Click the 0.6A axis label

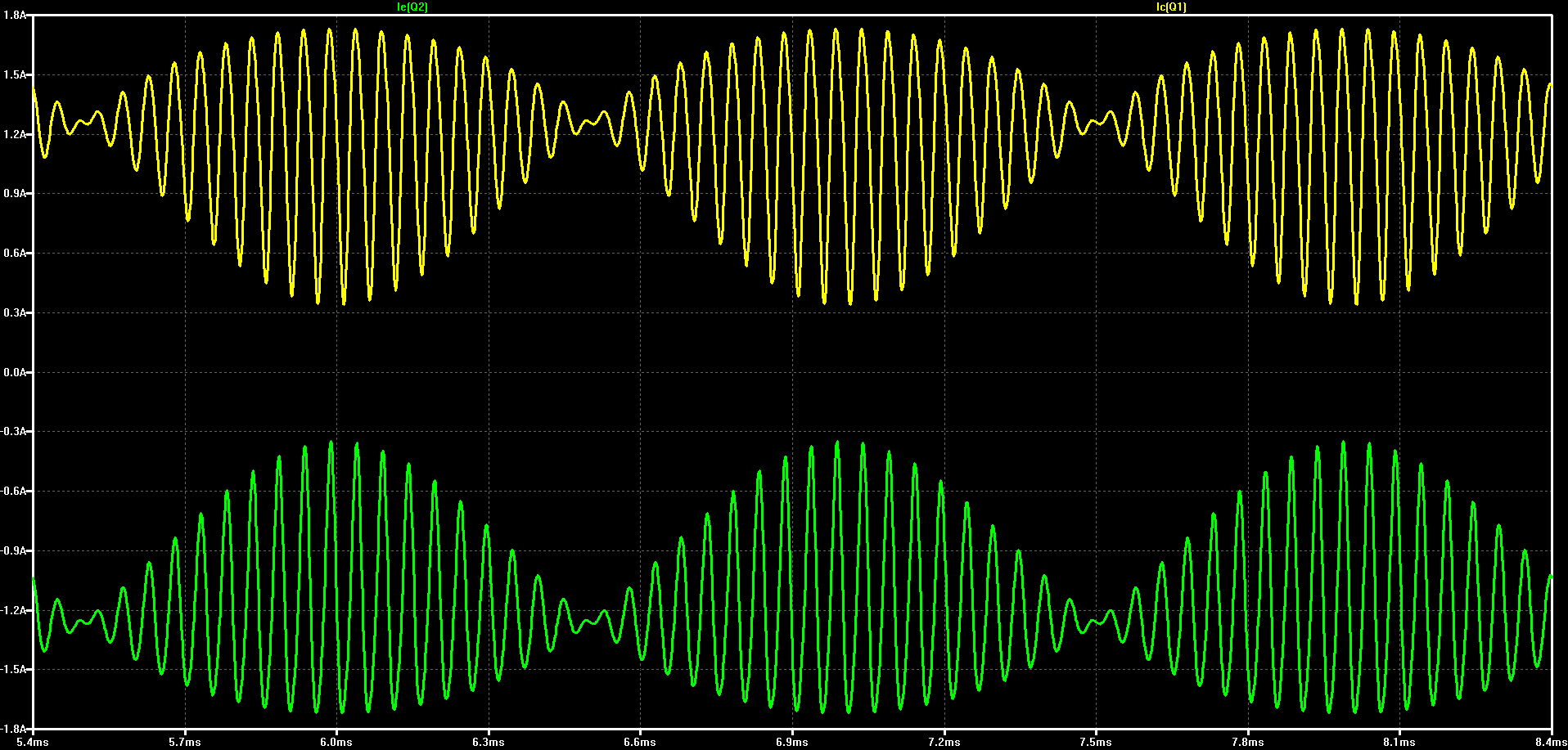15,254
